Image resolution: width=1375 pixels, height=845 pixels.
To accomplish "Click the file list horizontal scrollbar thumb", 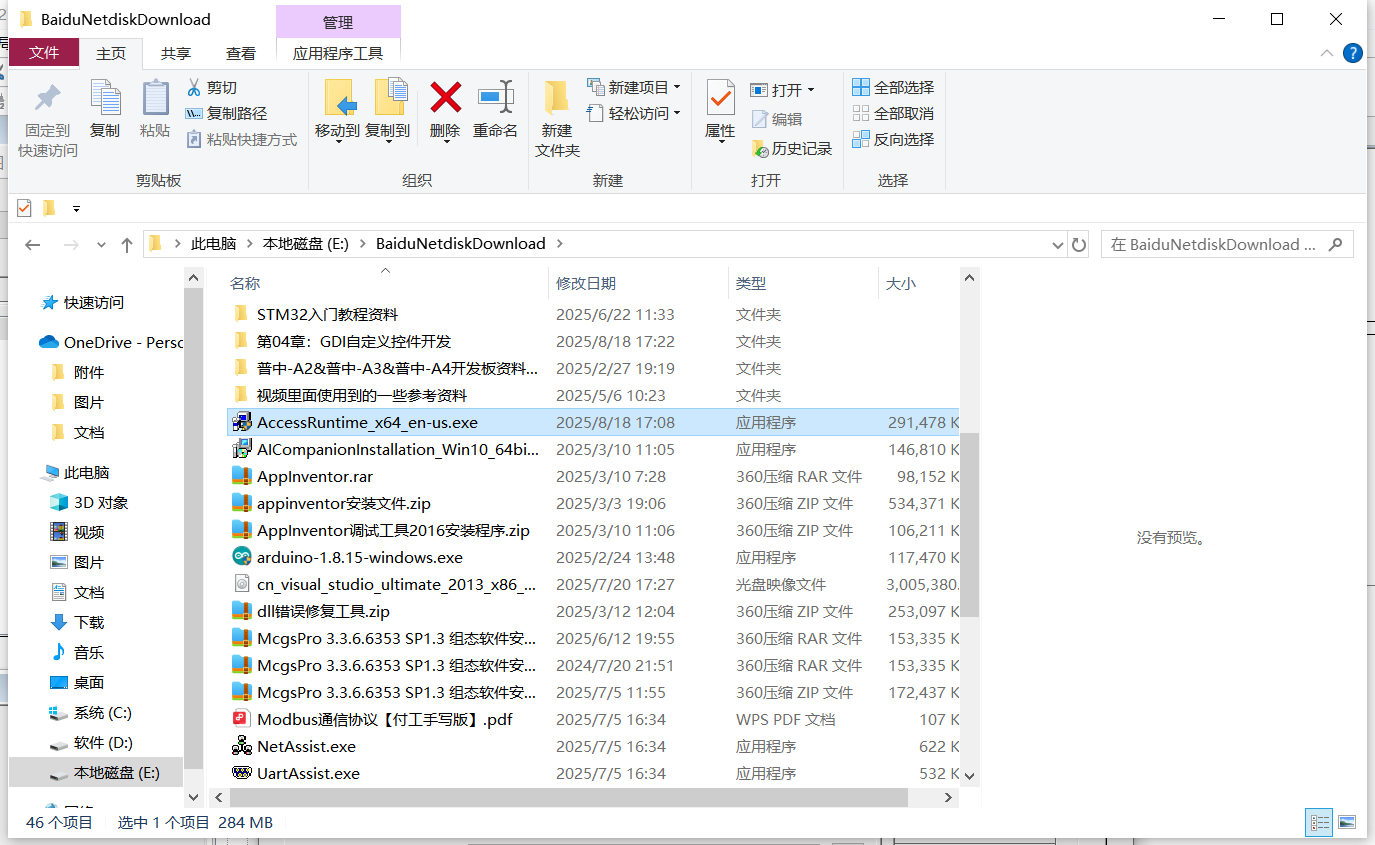I will click(568, 798).
